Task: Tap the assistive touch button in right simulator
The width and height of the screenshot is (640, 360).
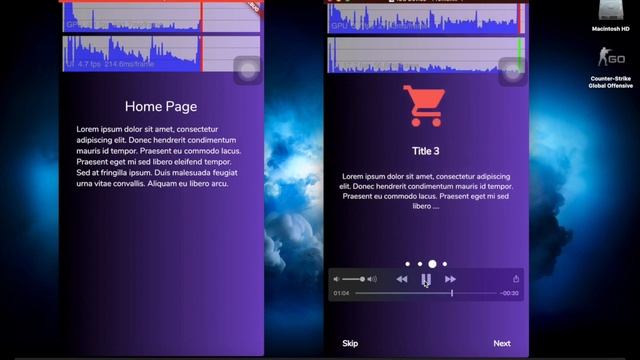Action: (x=512, y=72)
